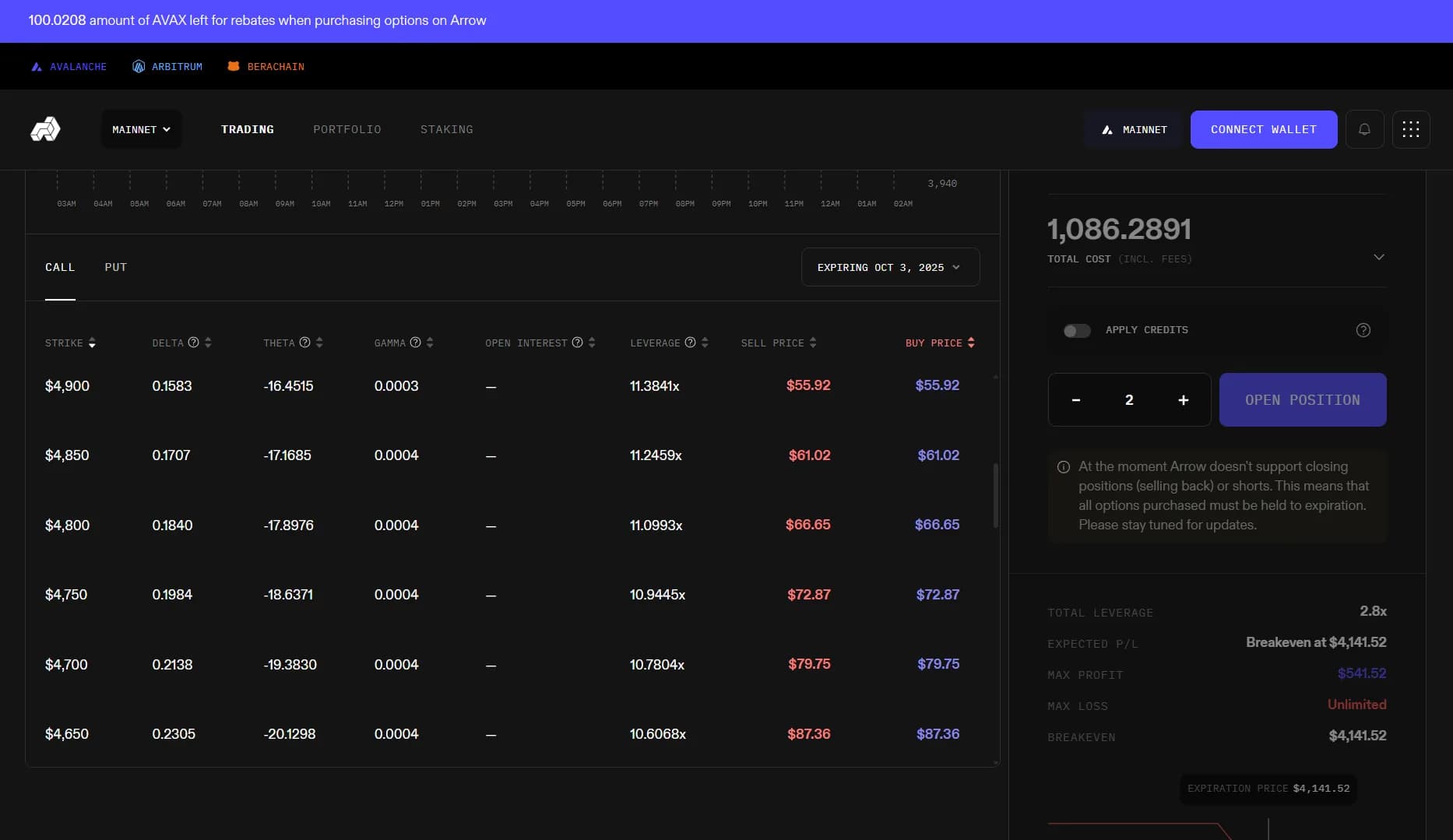
Task: Switch to the Put tab
Action: click(116, 267)
